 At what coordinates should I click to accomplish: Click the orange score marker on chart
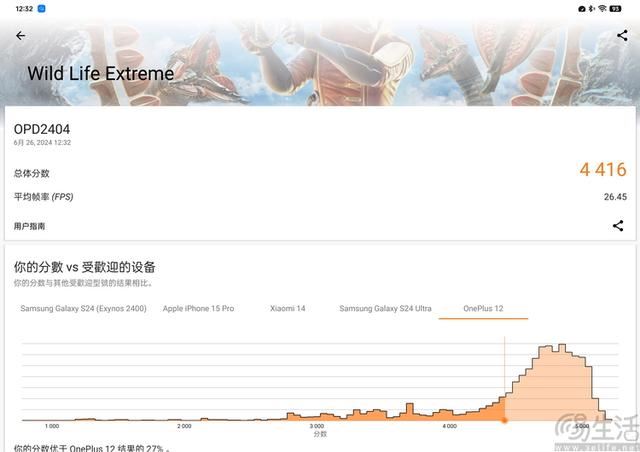click(x=504, y=420)
